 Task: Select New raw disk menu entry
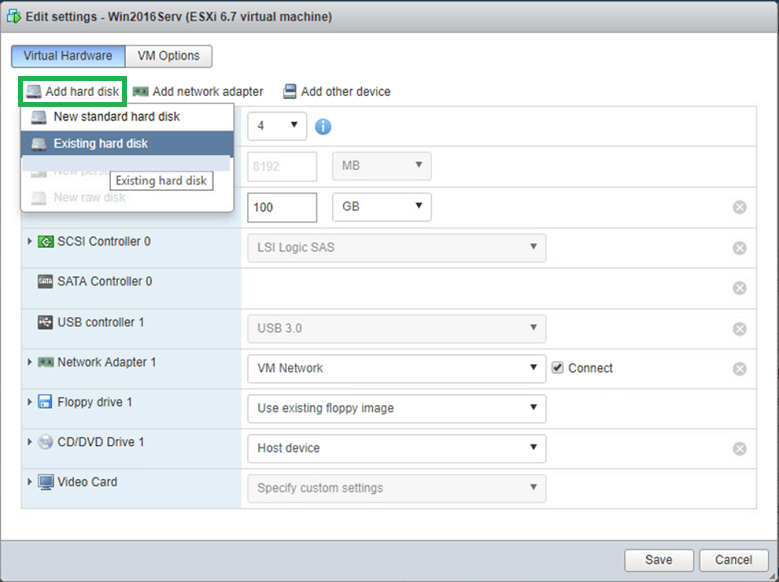pos(127,198)
